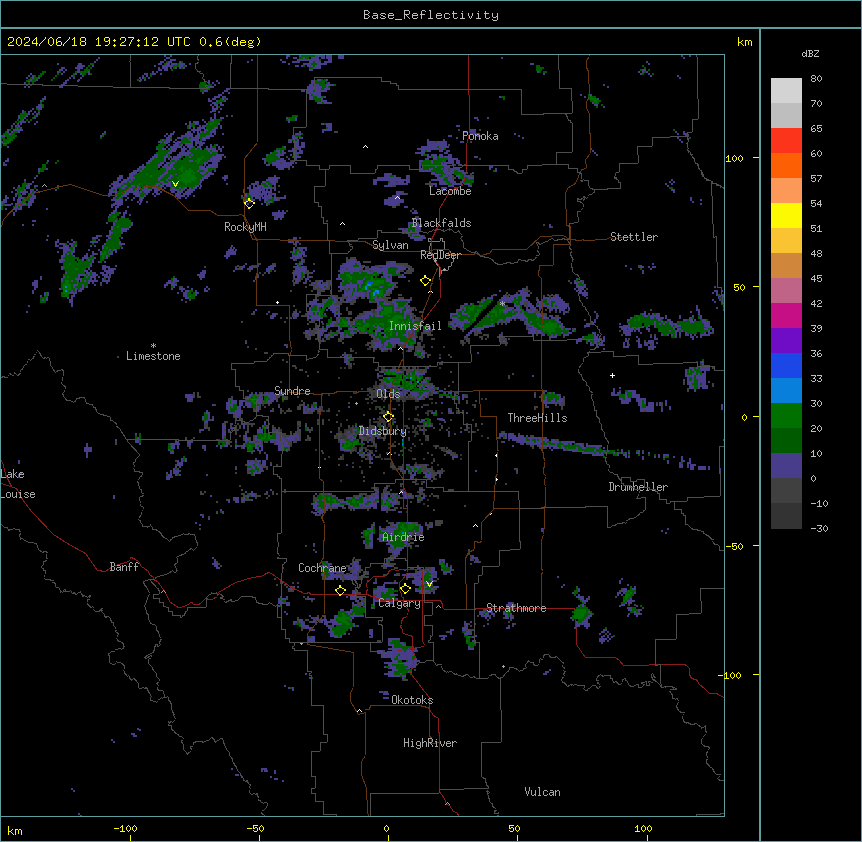
Task: Click the Banff label
Action: [124, 567]
